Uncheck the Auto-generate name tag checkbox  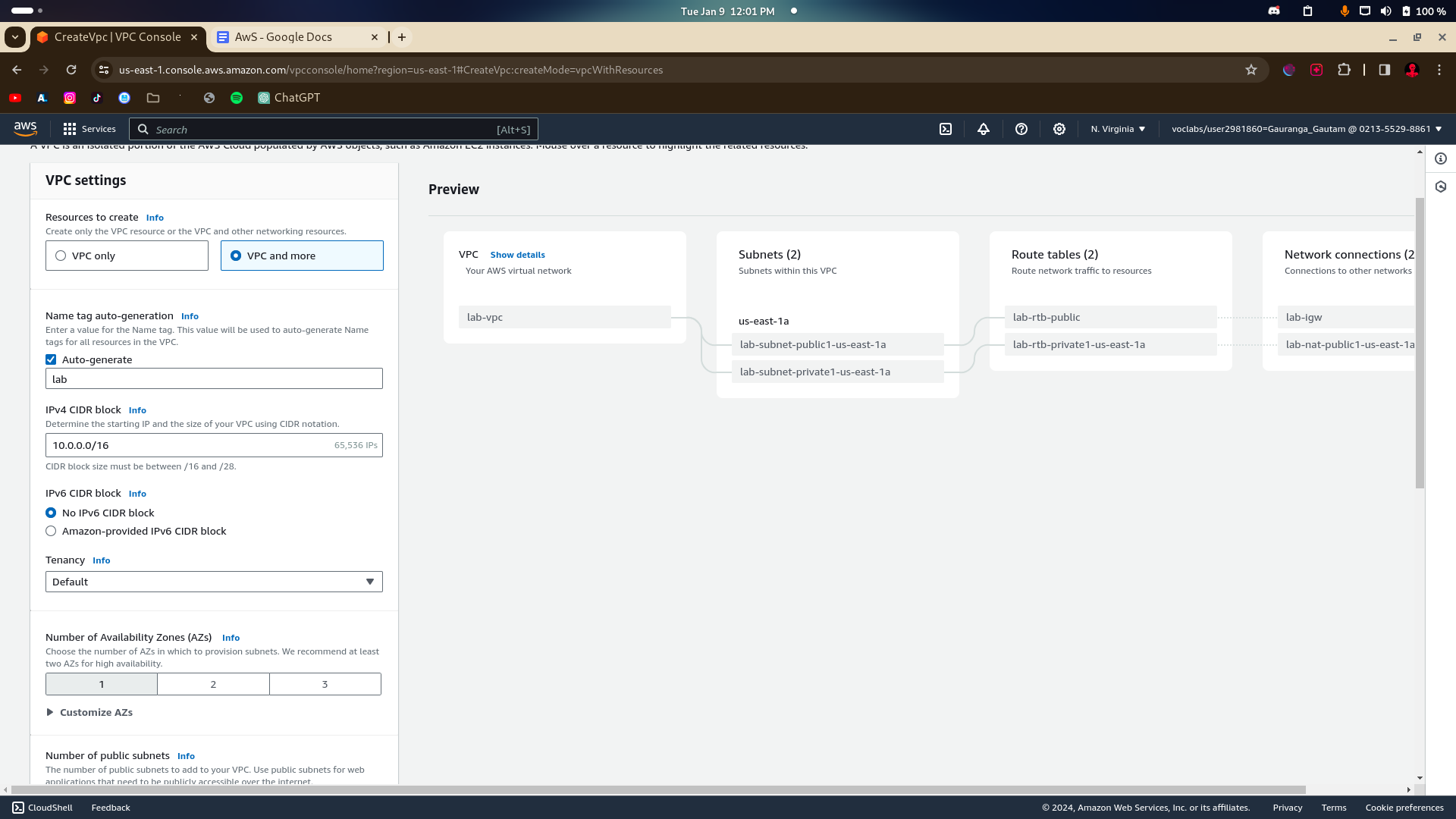[x=51, y=359]
